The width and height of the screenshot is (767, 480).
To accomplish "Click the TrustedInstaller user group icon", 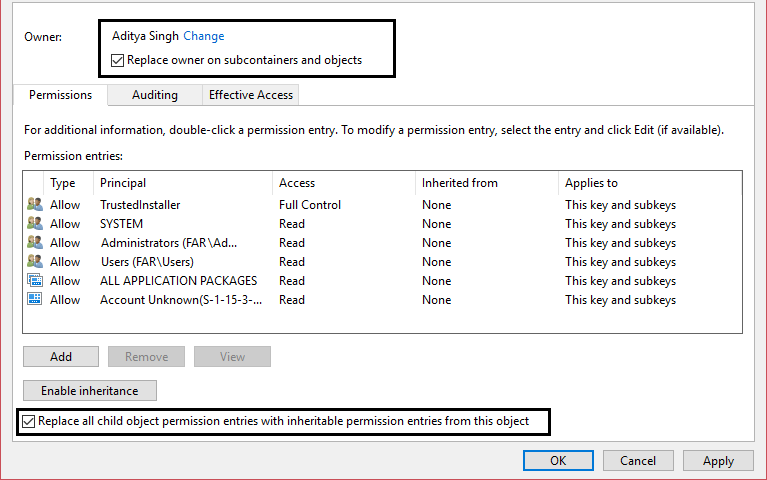I will 35,205.
